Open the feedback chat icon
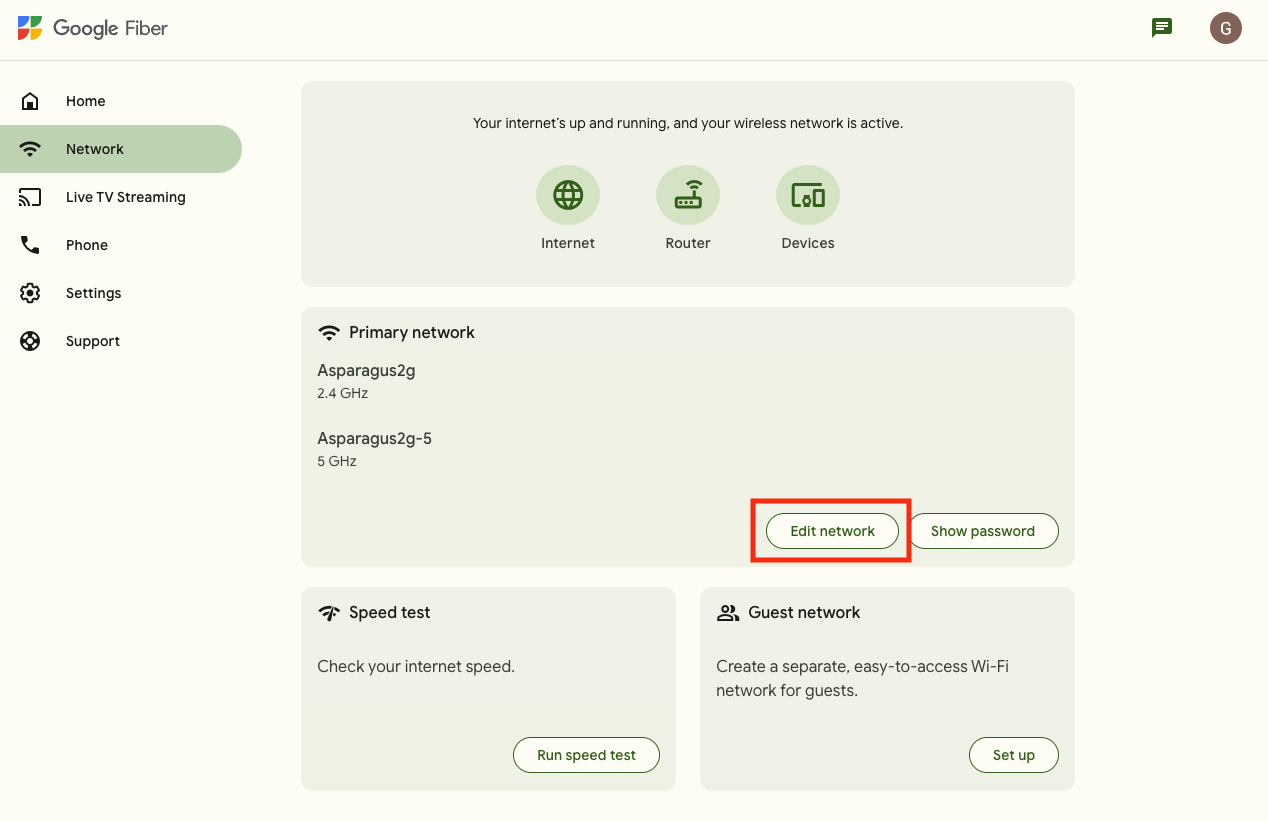The height and width of the screenshot is (822, 1268). 1161,28
